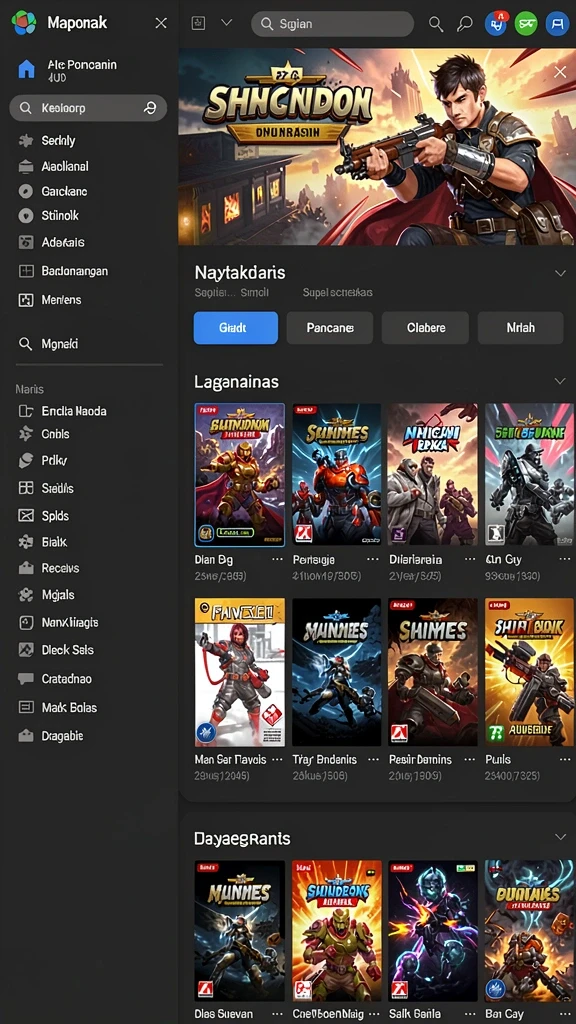Select the Garckanc sidebar icon
The width and height of the screenshot is (576, 1024).
coord(25,191)
